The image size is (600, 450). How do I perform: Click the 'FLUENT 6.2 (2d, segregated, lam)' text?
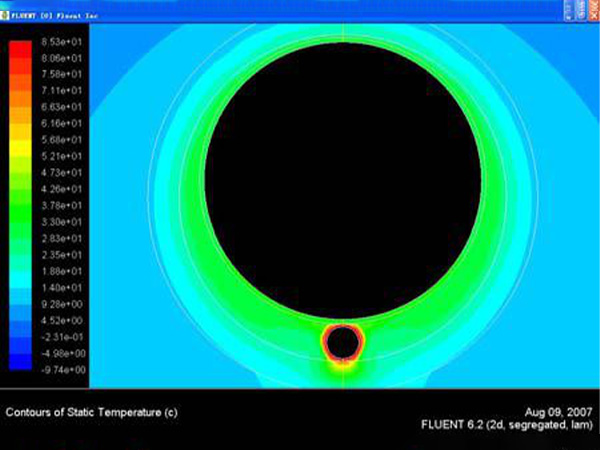[507, 427]
